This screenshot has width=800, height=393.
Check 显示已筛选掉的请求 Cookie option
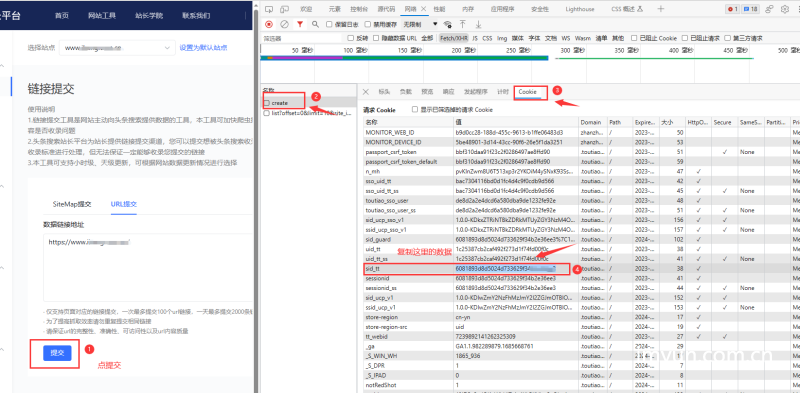click(415, 109)
